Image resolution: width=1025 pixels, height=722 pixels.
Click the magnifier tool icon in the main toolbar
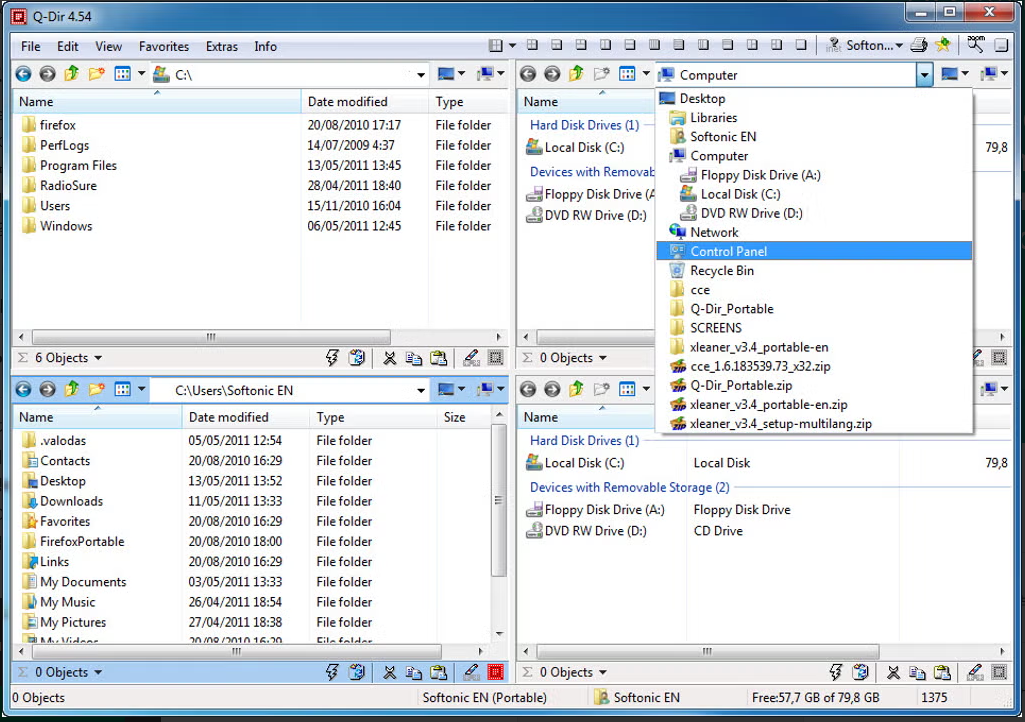(975, 44)
